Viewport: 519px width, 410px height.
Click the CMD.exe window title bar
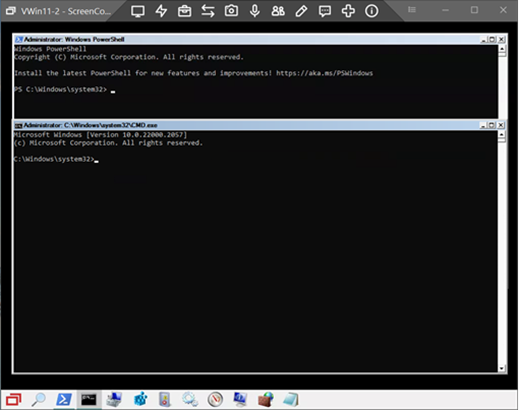247,125
